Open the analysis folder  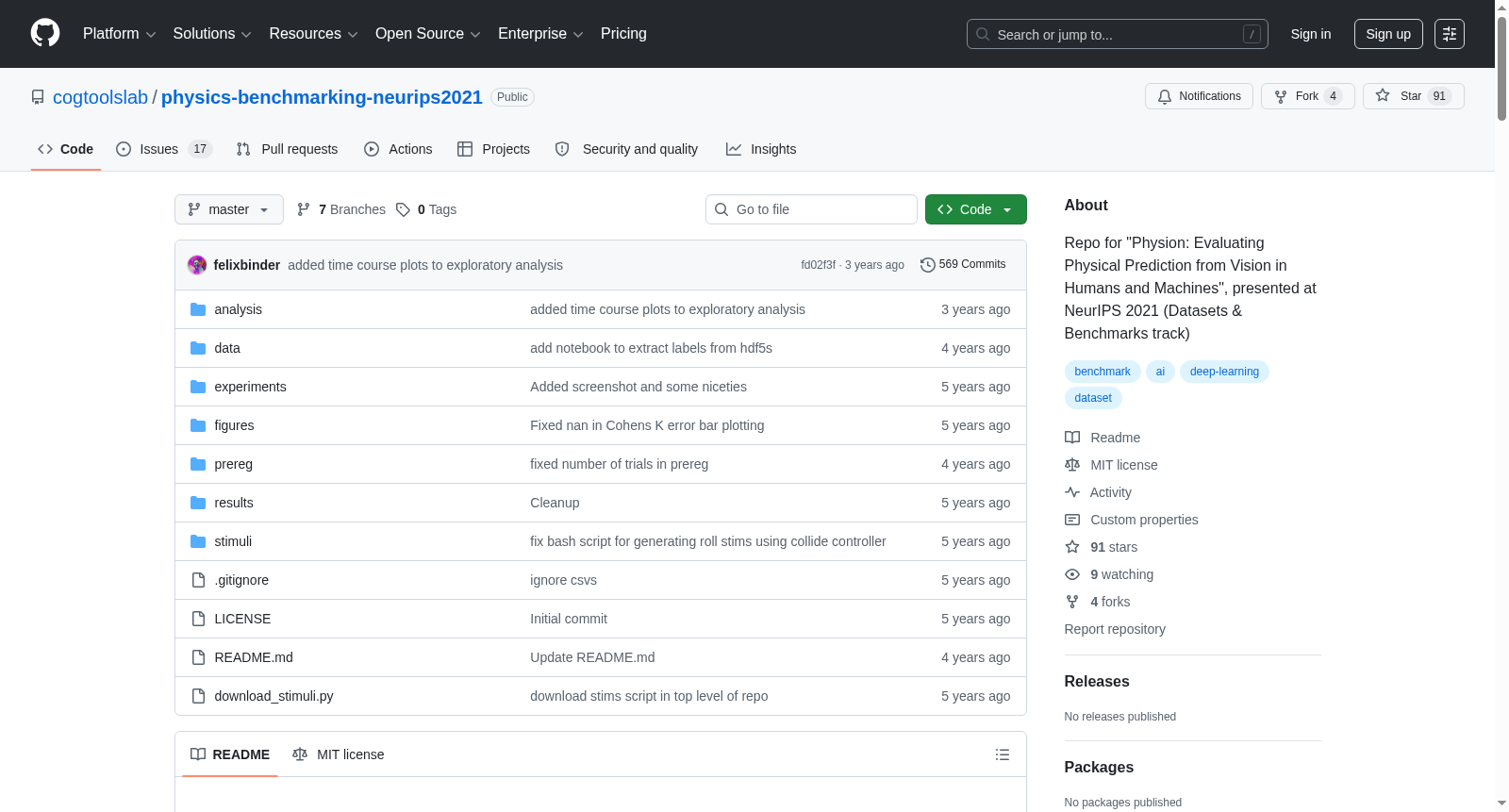pos(238,309)
